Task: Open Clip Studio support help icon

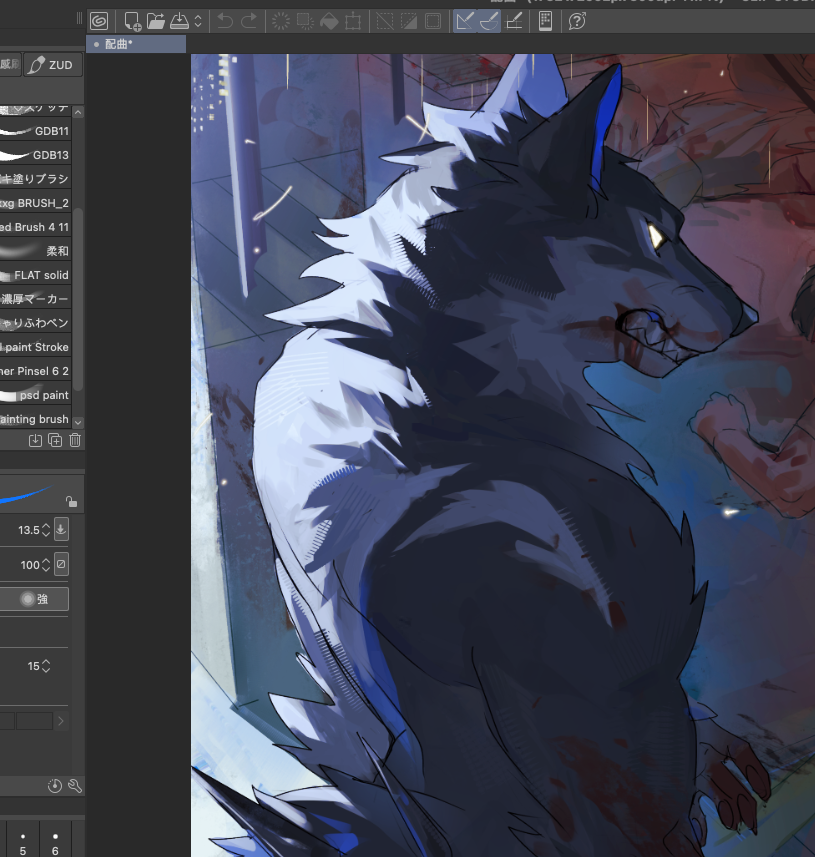Action: click(x=577, y=21)
